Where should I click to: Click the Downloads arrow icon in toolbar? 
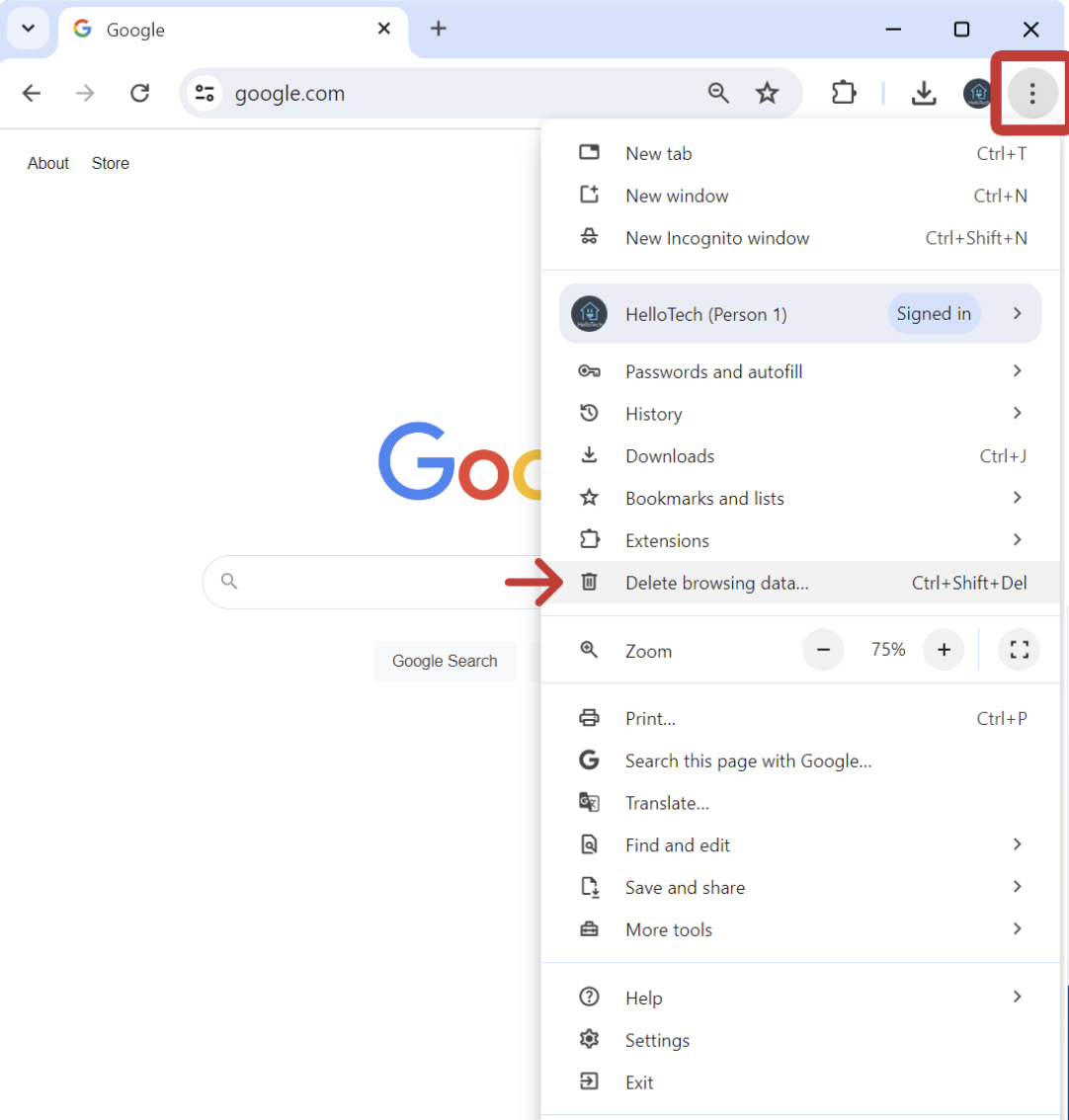click(923, 93)
